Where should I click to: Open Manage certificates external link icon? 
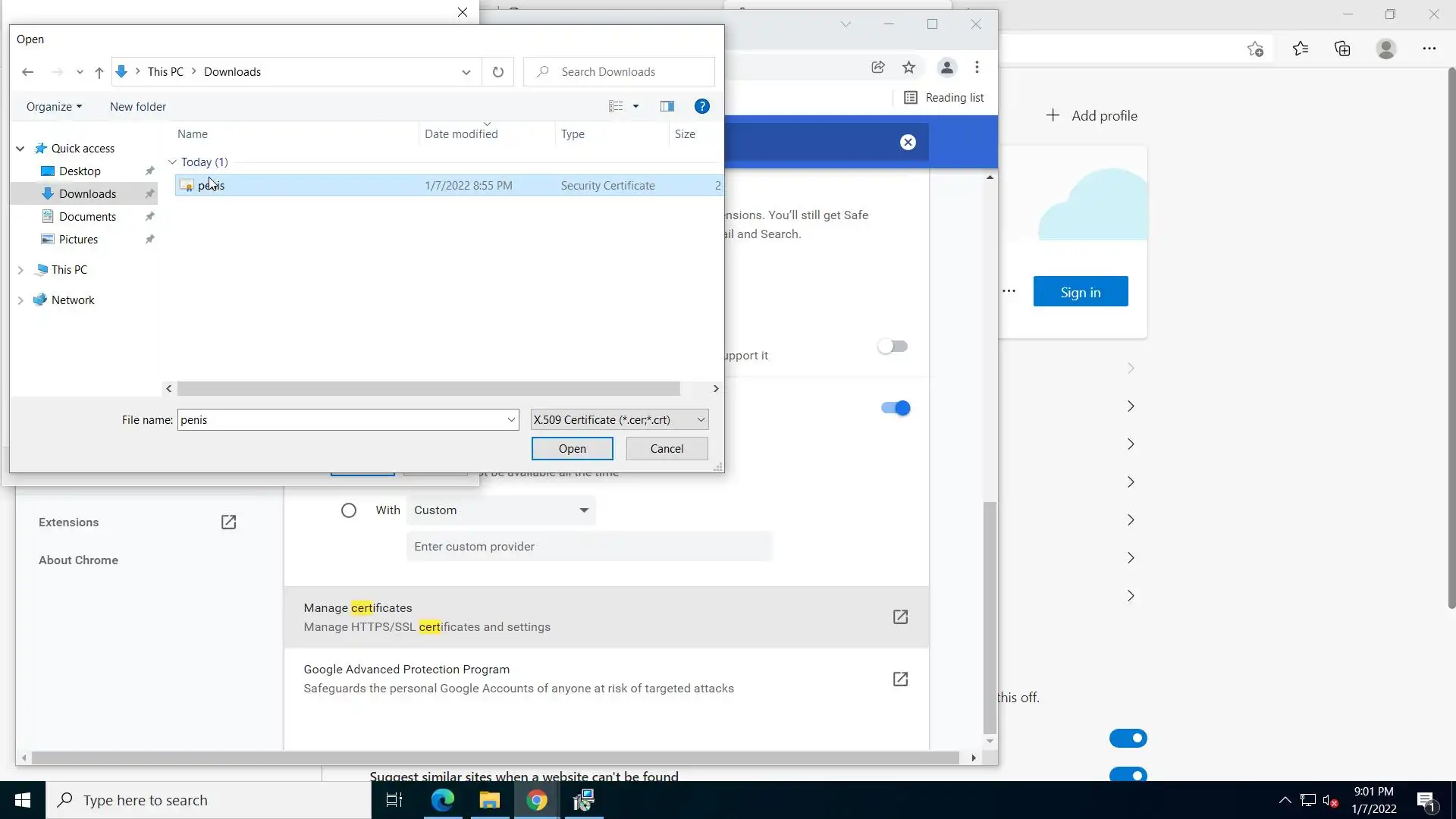point(900,617)
